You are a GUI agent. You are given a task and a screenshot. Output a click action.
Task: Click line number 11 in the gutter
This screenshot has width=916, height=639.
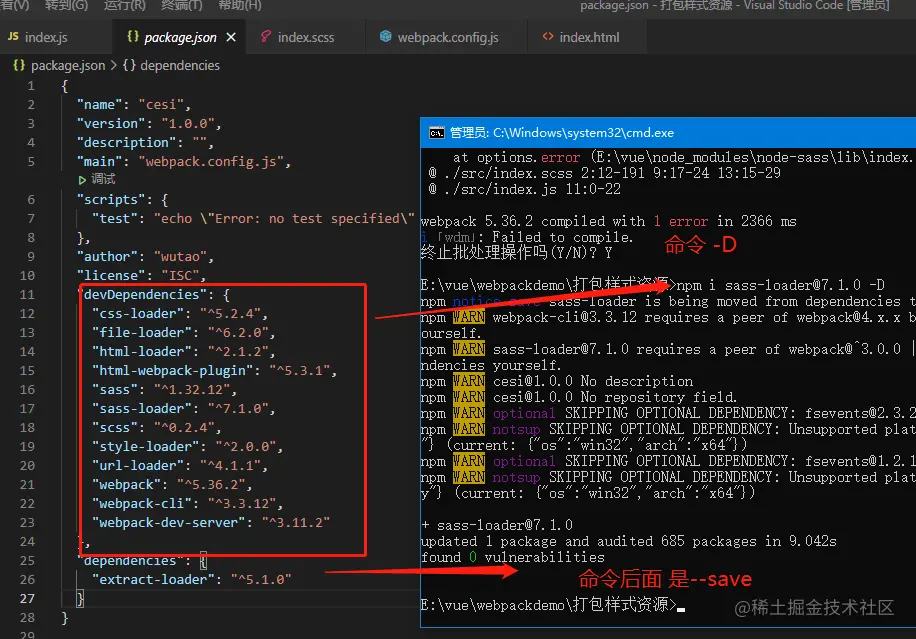(x=27, y=294)
